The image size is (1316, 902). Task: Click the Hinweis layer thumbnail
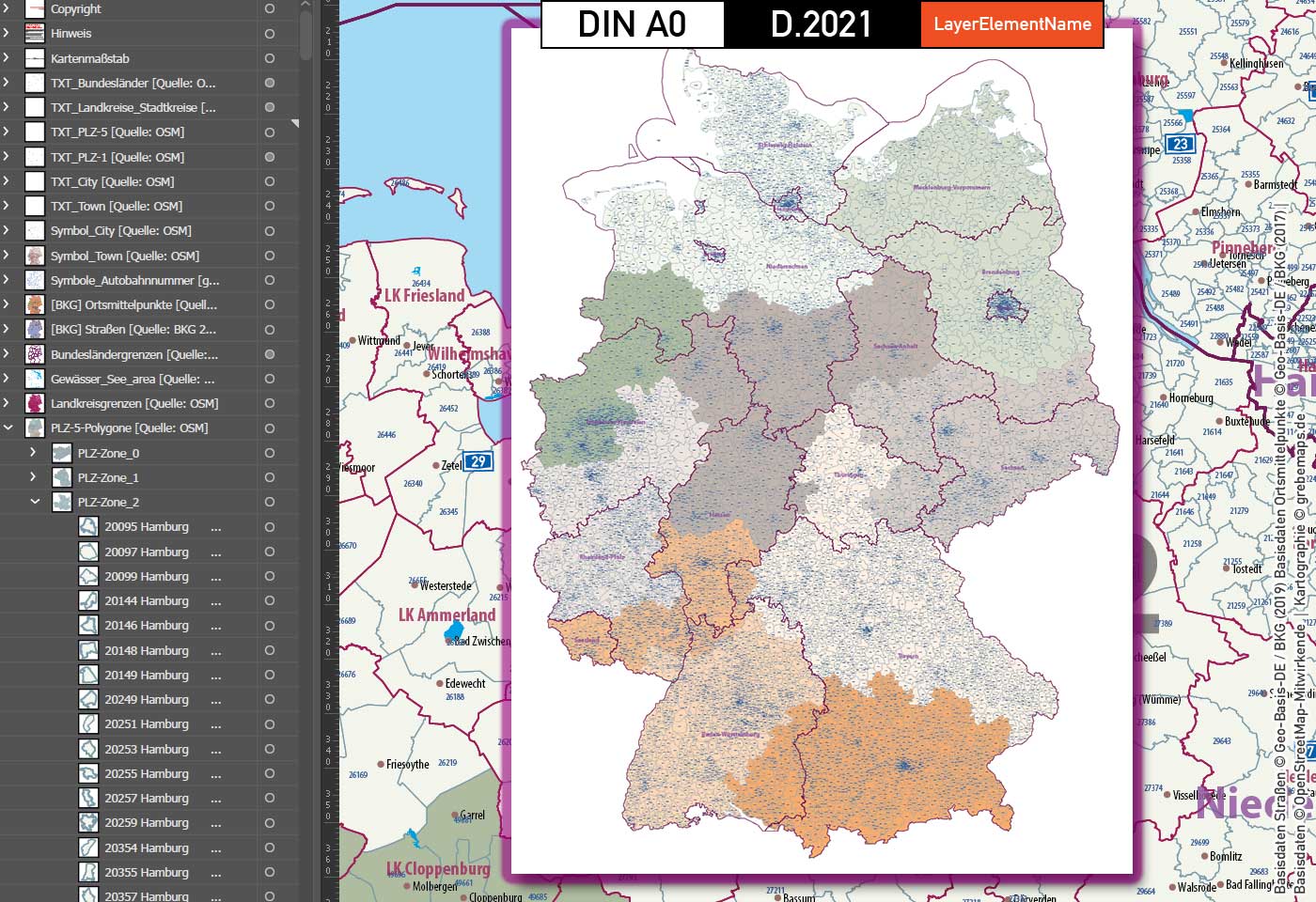(x=33, y=34)
